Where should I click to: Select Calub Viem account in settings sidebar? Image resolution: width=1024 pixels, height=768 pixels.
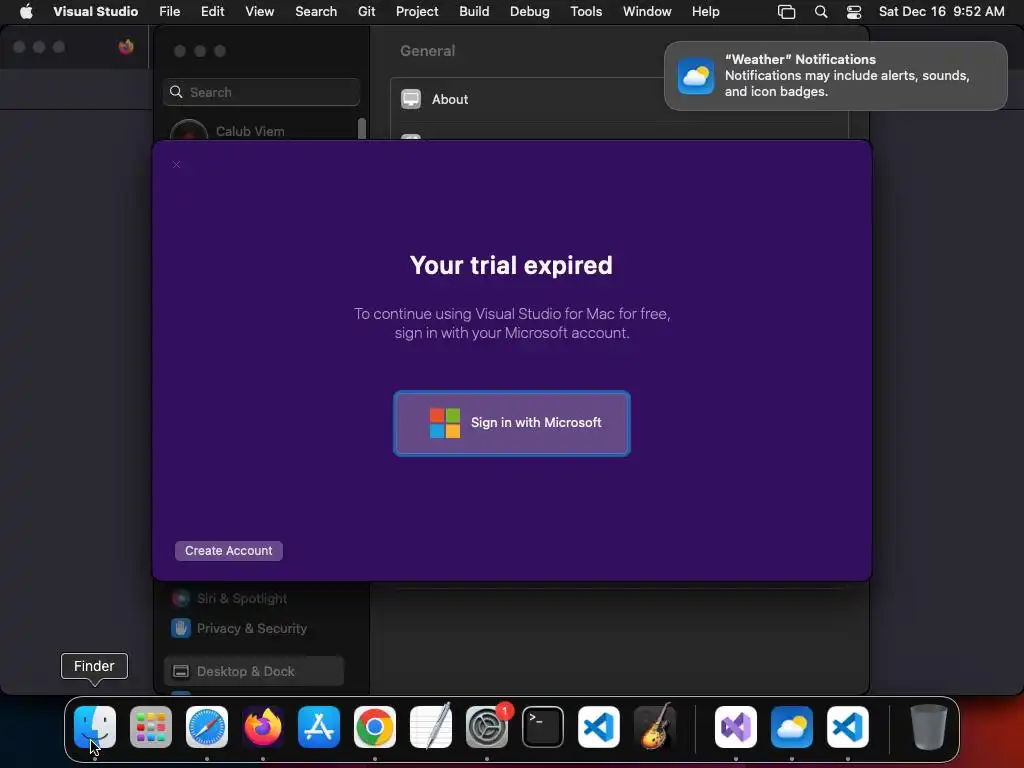coord(250,131)
